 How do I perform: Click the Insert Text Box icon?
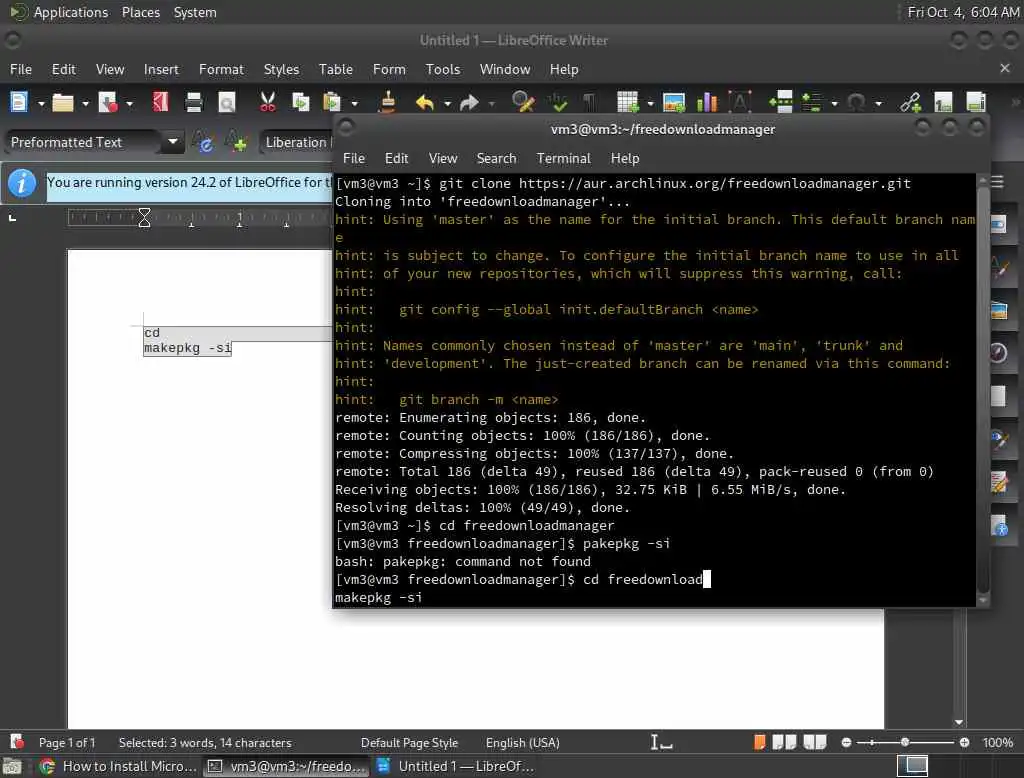[x=740, y=103]
